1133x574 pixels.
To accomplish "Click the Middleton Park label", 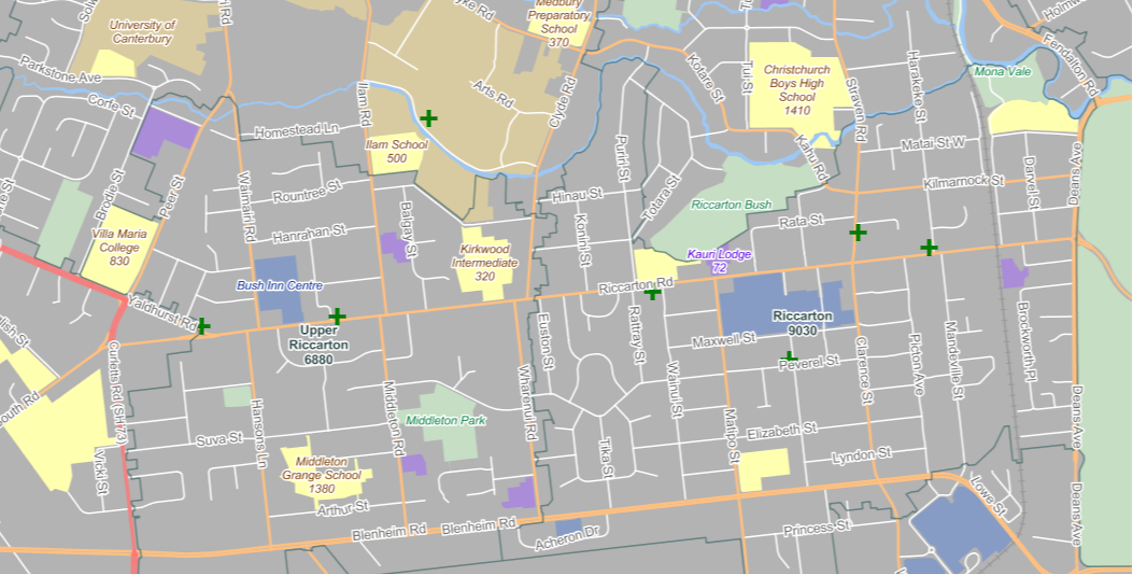I will pyautogui.click(x=446, y=420).
